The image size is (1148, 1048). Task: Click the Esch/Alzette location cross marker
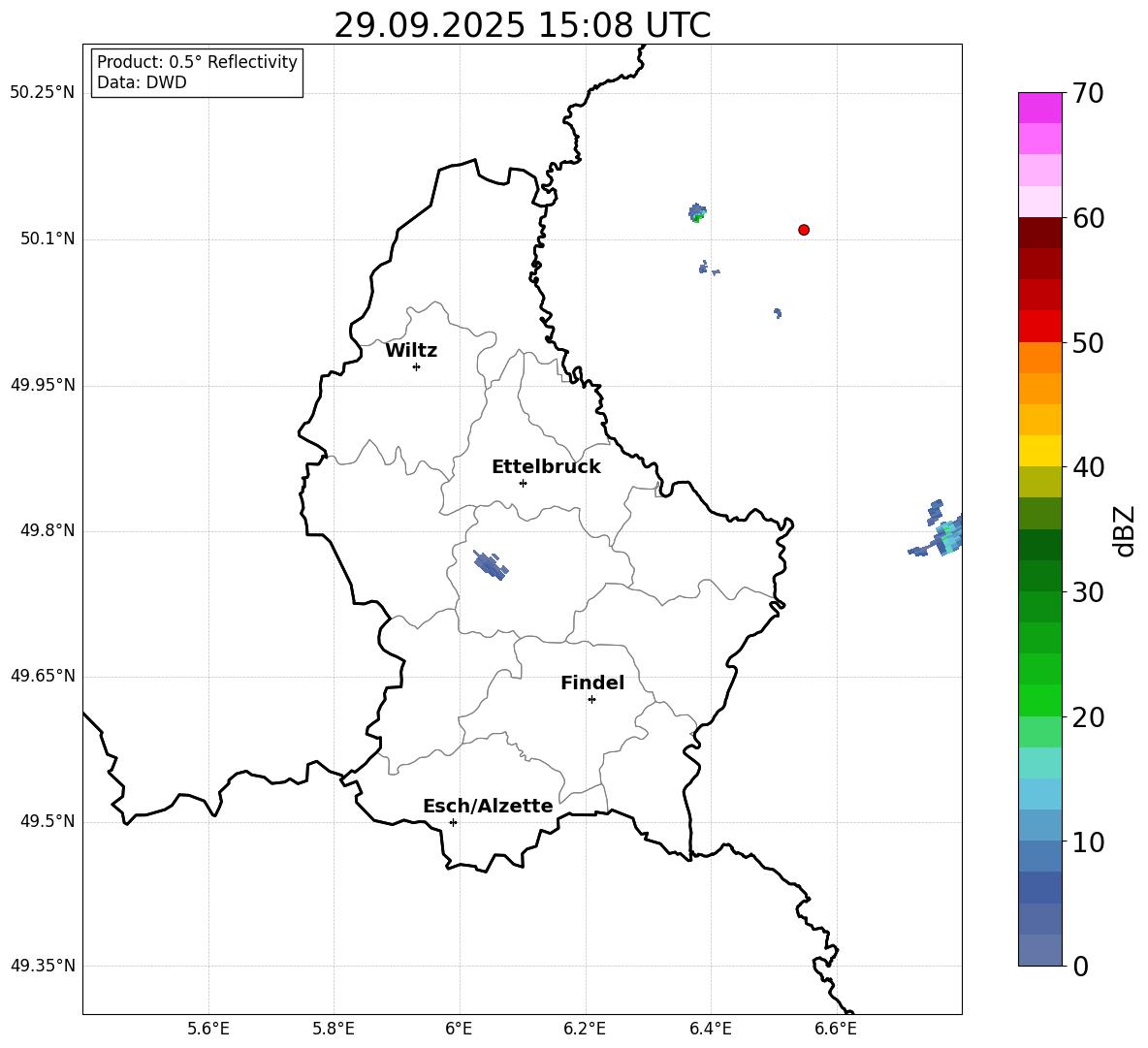tap(453, 822)
